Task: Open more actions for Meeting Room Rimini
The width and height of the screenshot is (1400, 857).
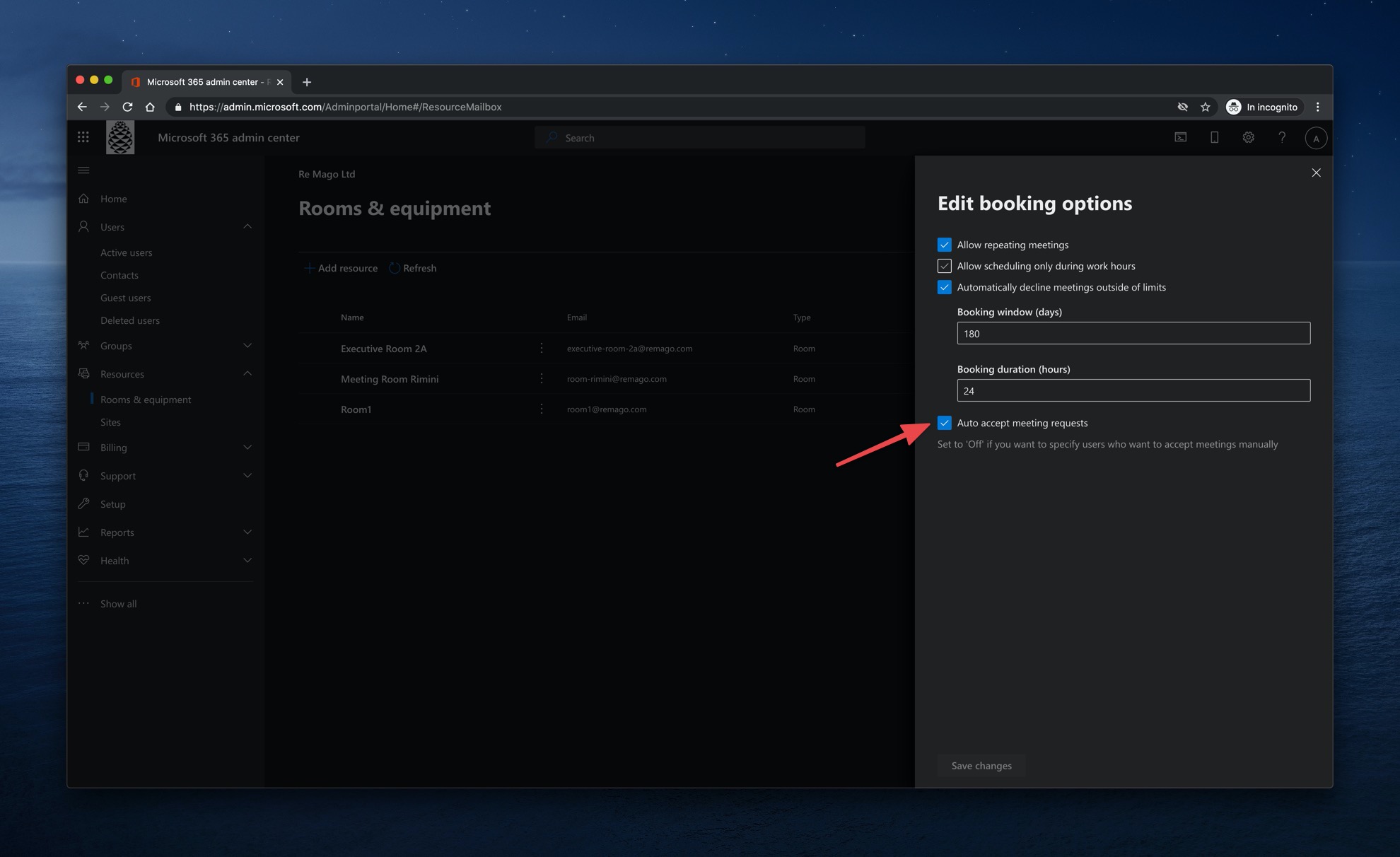Action: [542, 378]
